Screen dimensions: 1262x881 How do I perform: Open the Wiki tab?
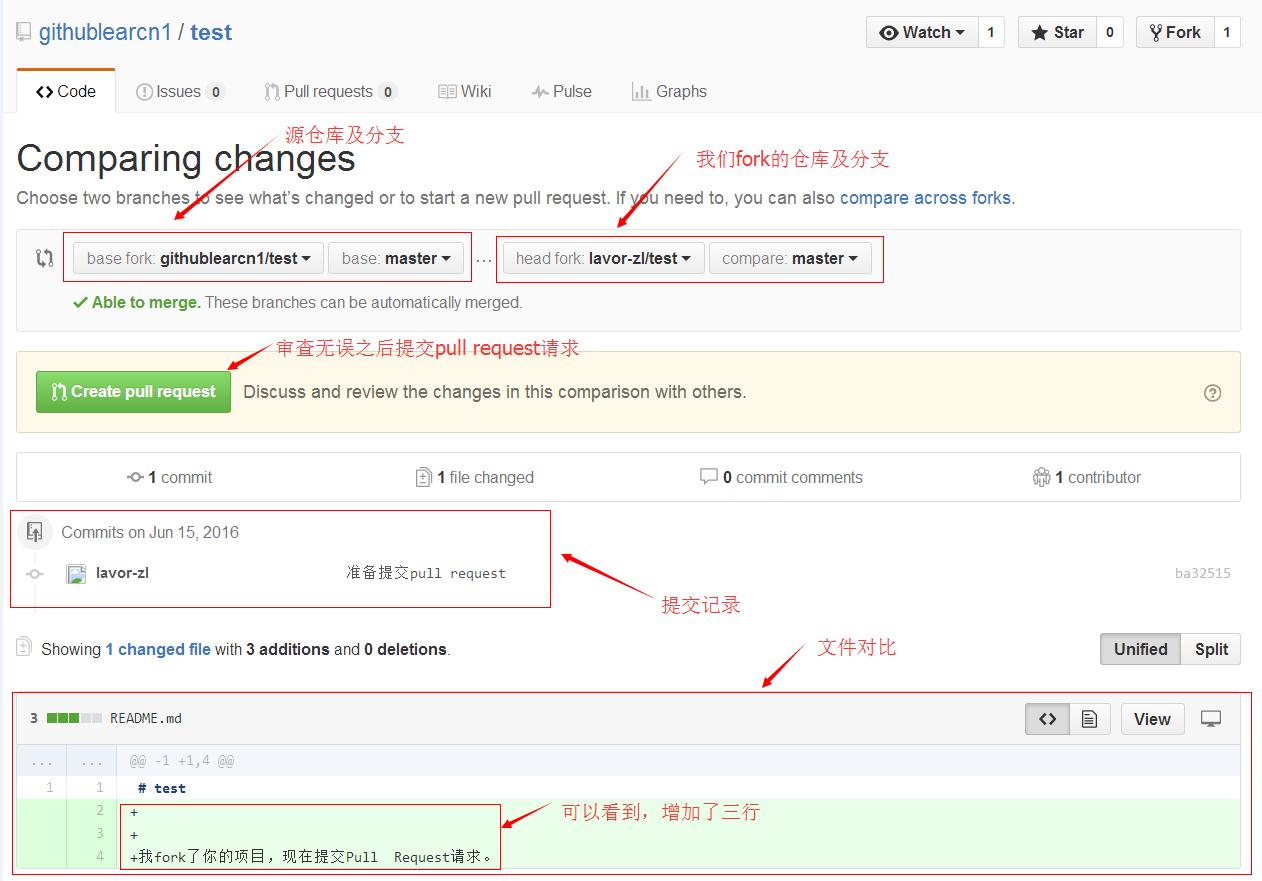[x=464, y=91]
